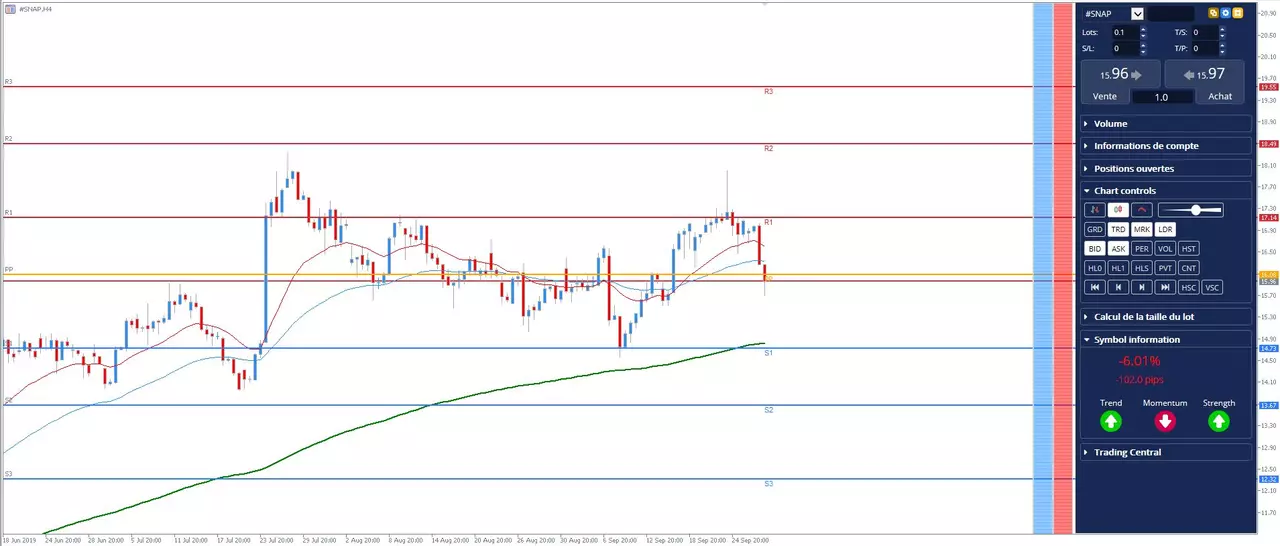
Task: Select the candlestick chart type icon
Action: pyautogui.click(x=1118, y=210)
